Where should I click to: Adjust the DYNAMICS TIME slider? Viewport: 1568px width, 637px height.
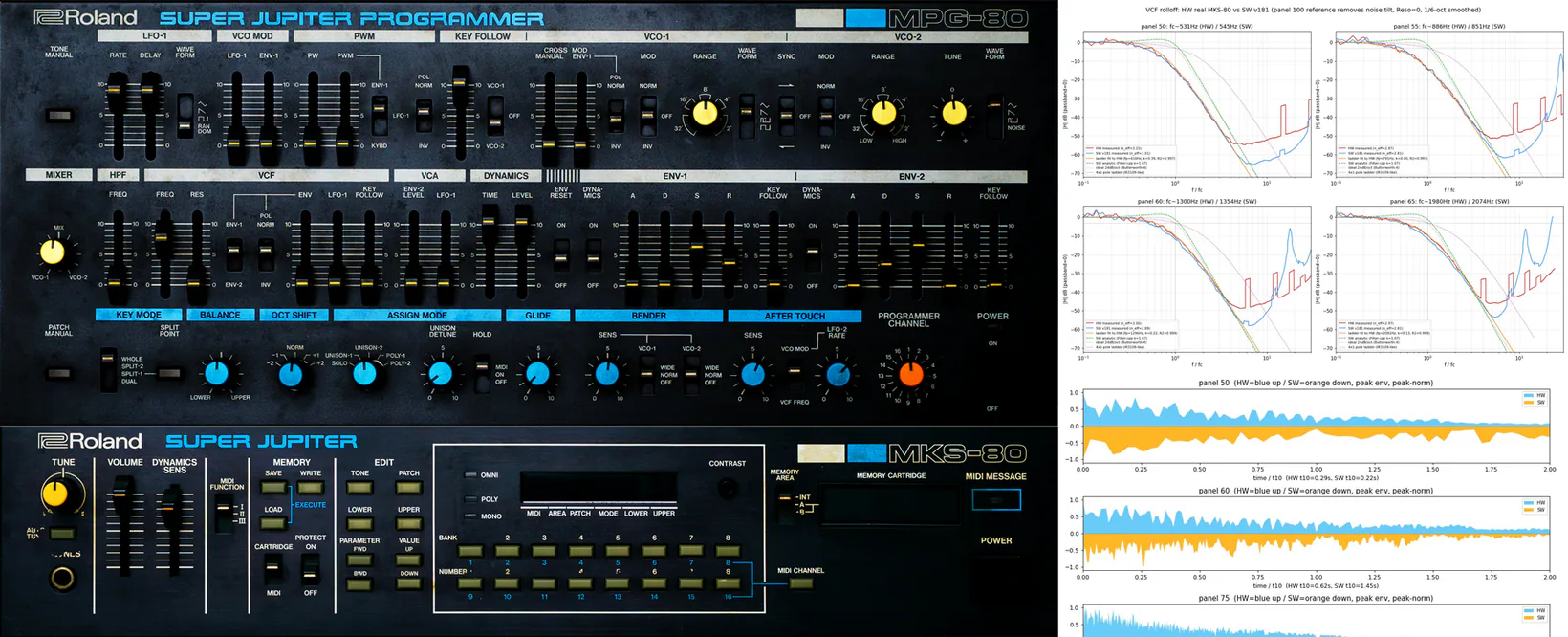coord(490,251)
